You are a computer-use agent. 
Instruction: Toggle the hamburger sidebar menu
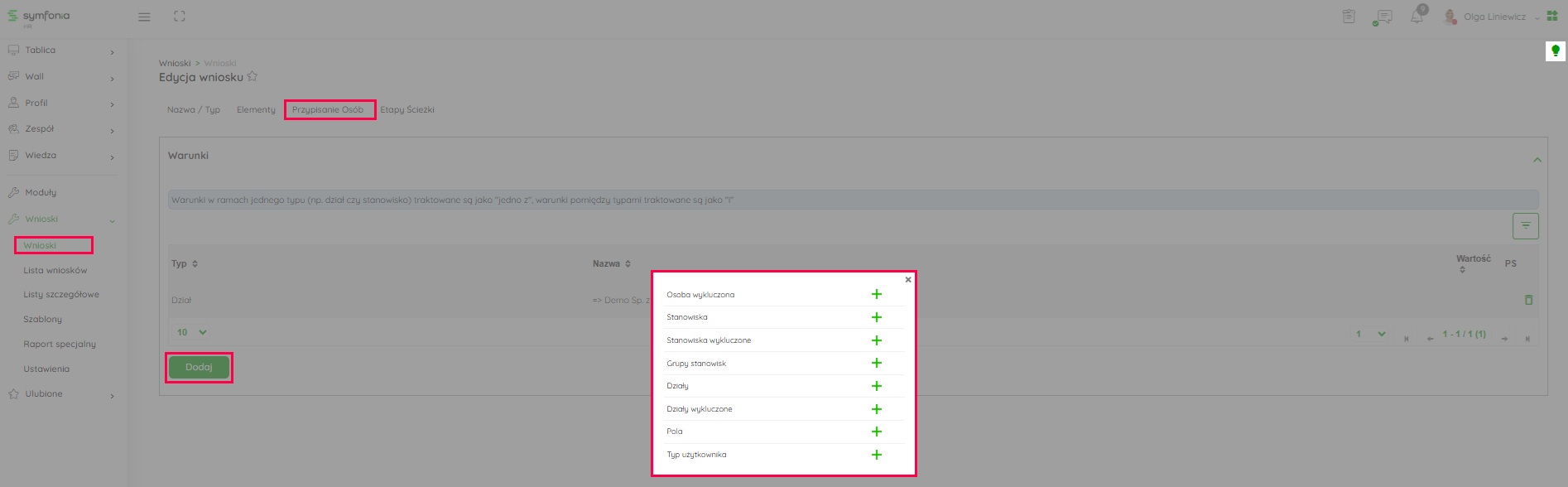pyautogui.click(x=144, y=17)
